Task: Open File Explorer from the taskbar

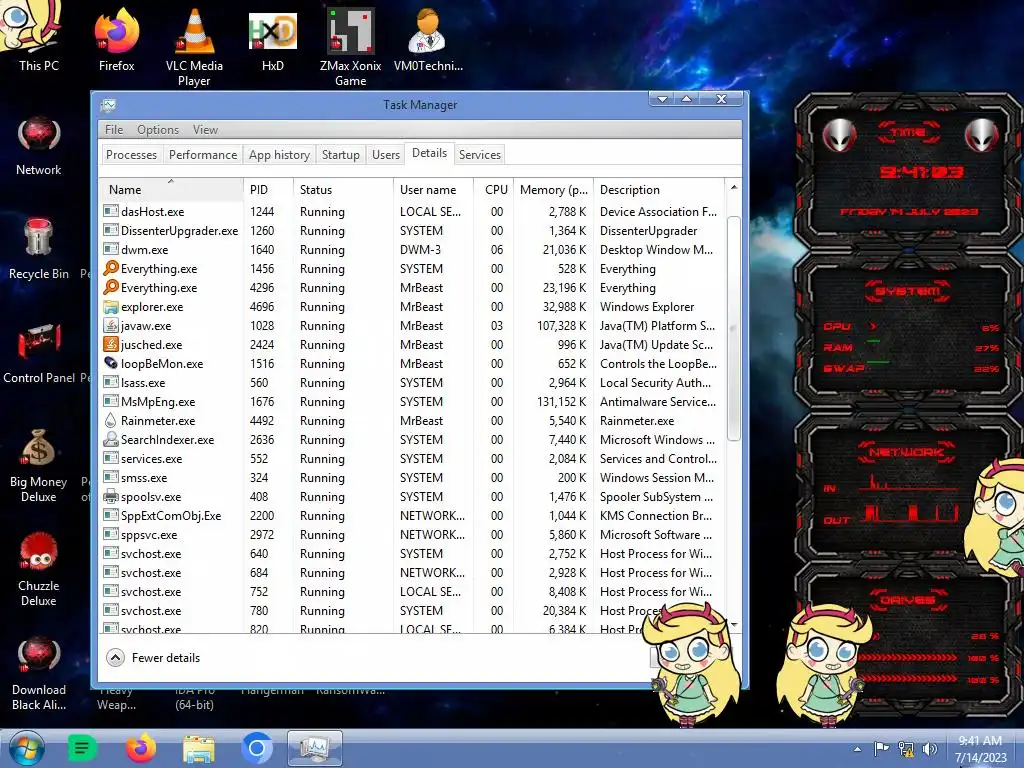Action: tap(199, 749)
